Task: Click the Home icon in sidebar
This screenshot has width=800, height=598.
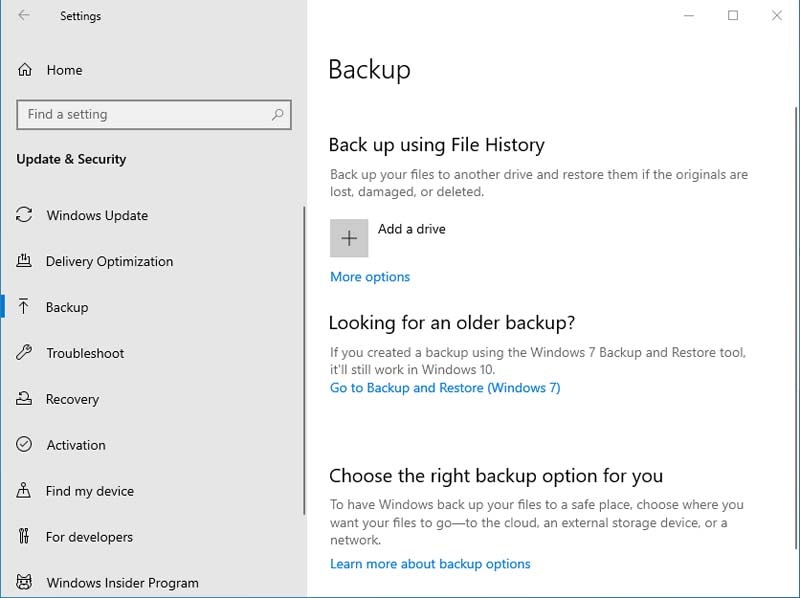Action: click(25, 70)
